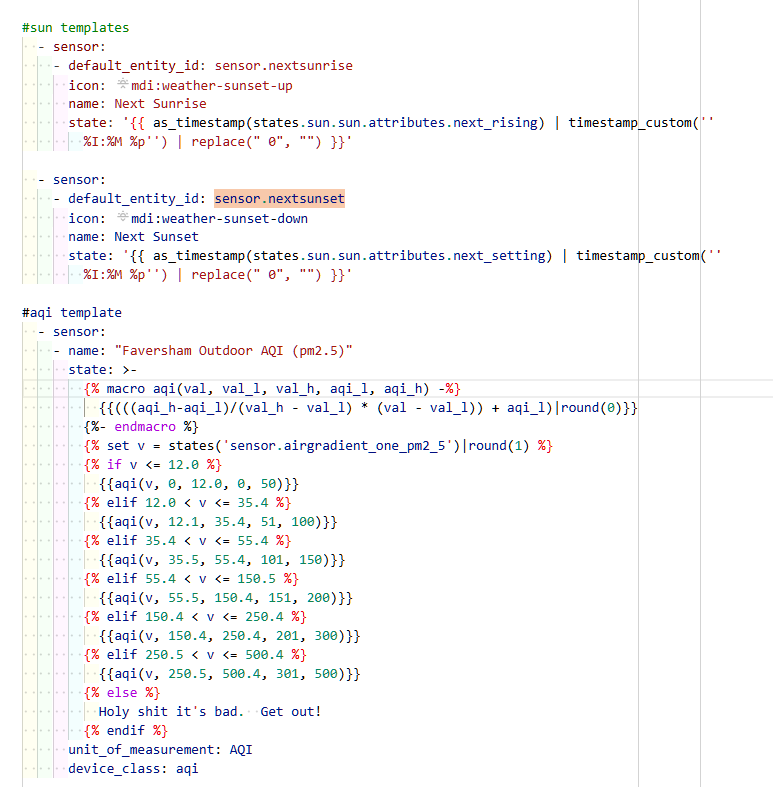Click the 'sensor.nextsunrise' entity id value
Image resolution: width=773 pixels, height=787 pixels.
284,66
